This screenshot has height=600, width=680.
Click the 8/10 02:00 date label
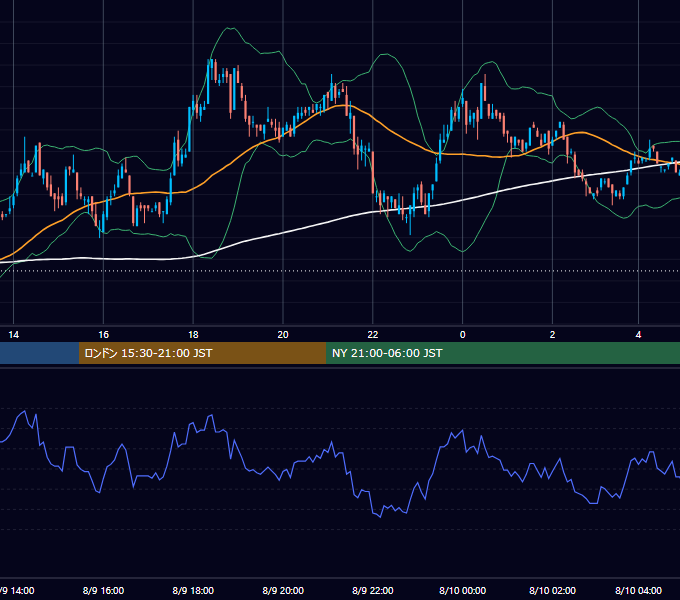pyautogui.click(x=552, y=590)
